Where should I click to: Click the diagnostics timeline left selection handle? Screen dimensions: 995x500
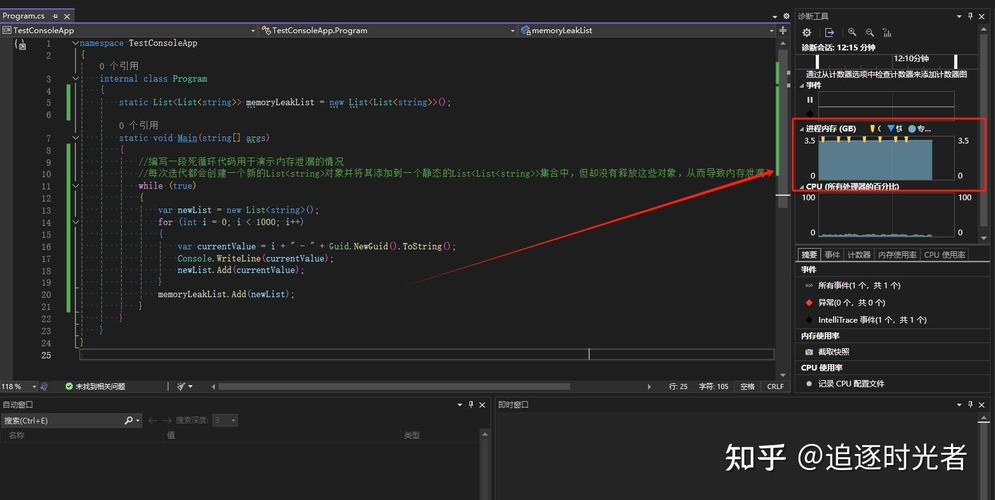click(817, 62)
